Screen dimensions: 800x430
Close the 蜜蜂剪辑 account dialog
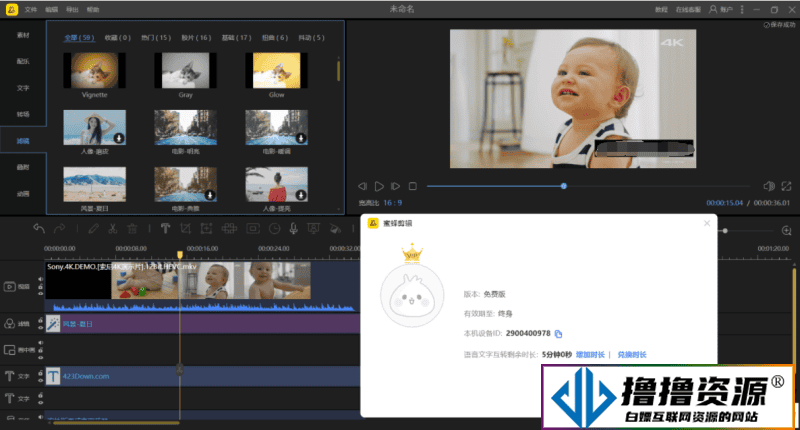pos(707,223)
